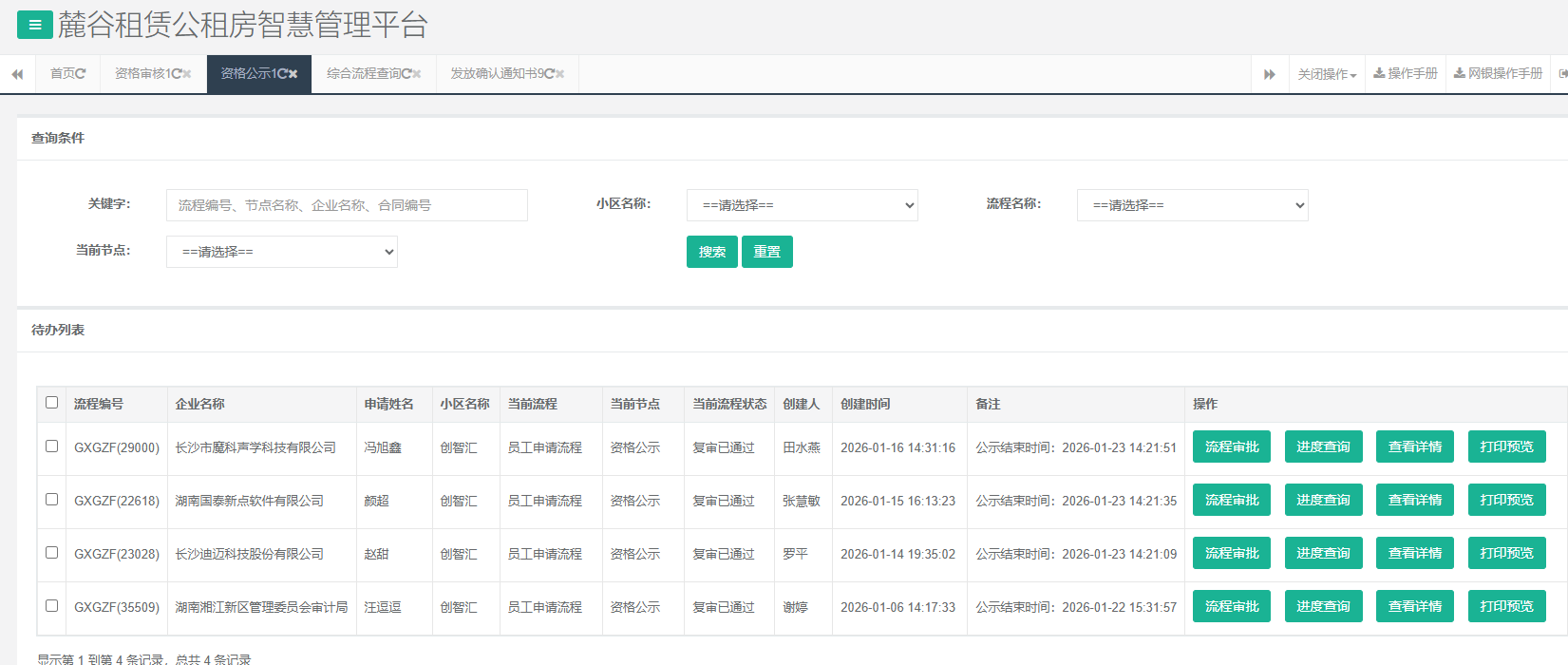Focus the 关键字 keyword input field
1568x665 pixels.
(347, 205)
